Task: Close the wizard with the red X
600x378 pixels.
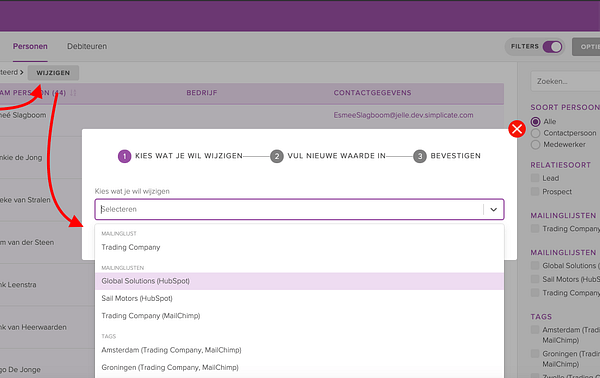Action: 517,129
